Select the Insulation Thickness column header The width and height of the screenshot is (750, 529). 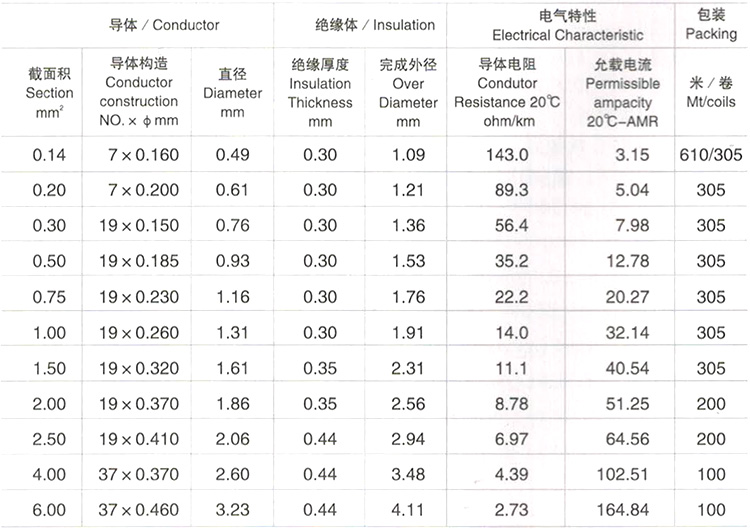pyautogui.click(x=320, y=92)
